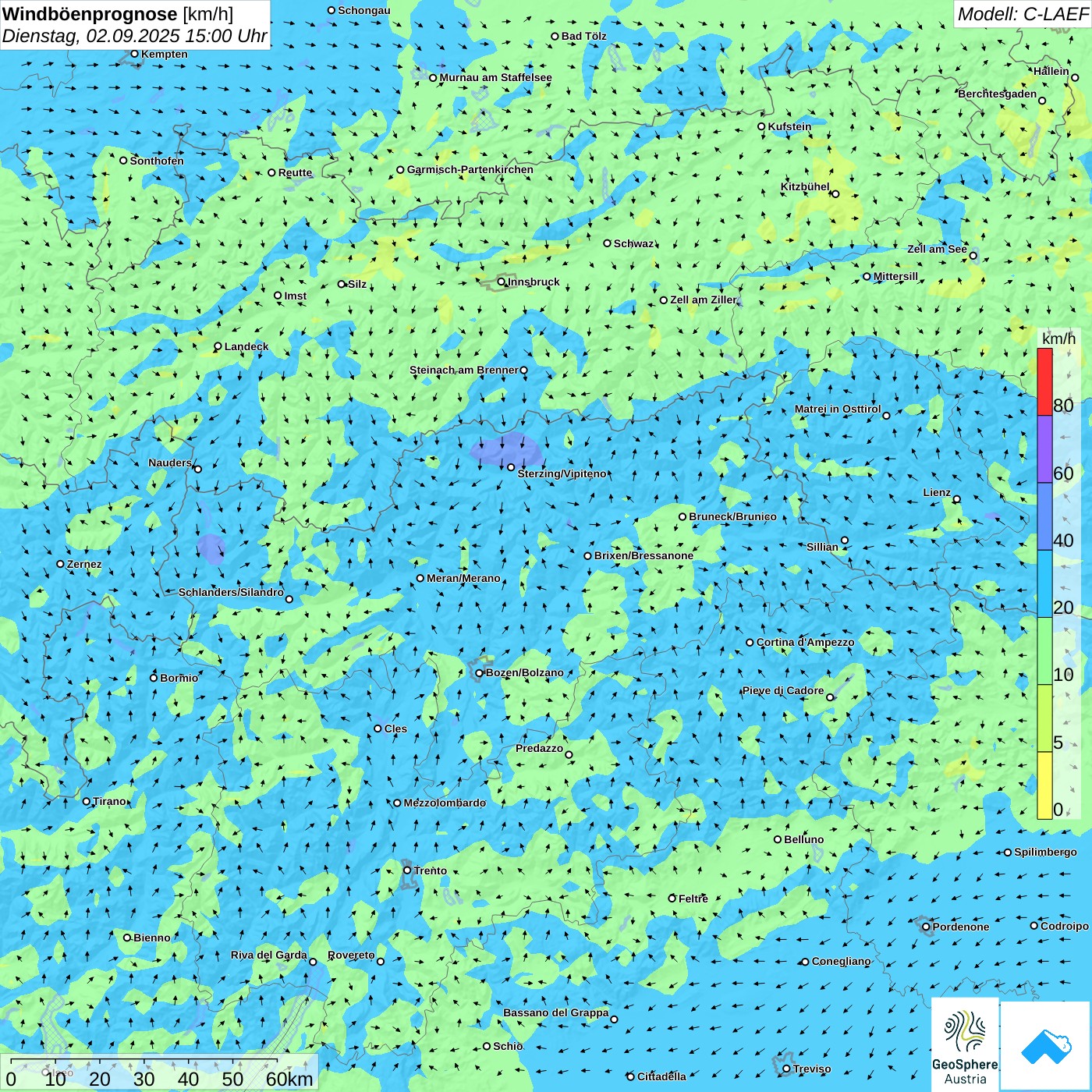
Task: Click the Cittadella label
Action: click(x=661, y=1076)
